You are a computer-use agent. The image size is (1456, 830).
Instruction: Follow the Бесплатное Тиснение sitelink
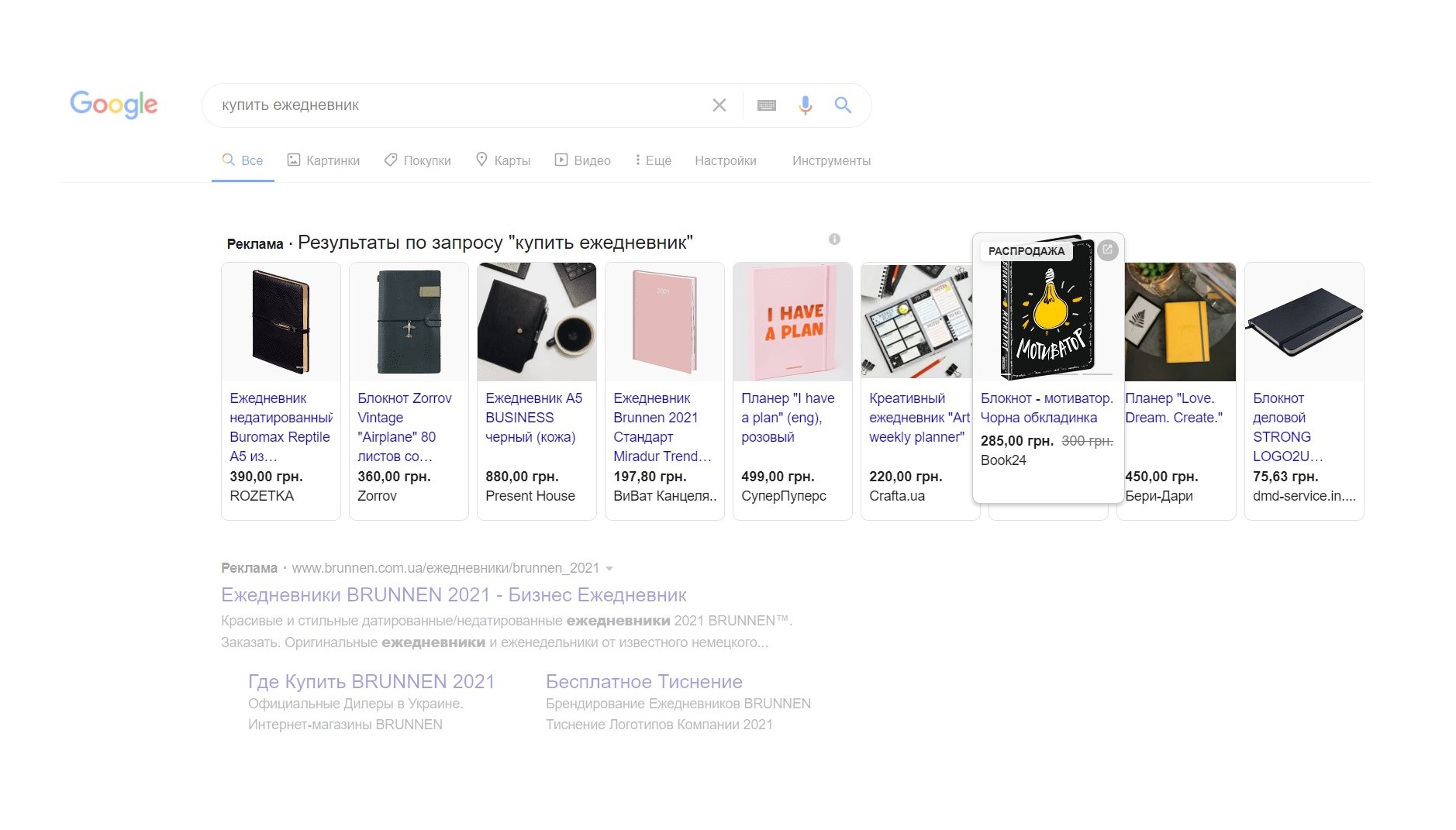click(643, 681)
